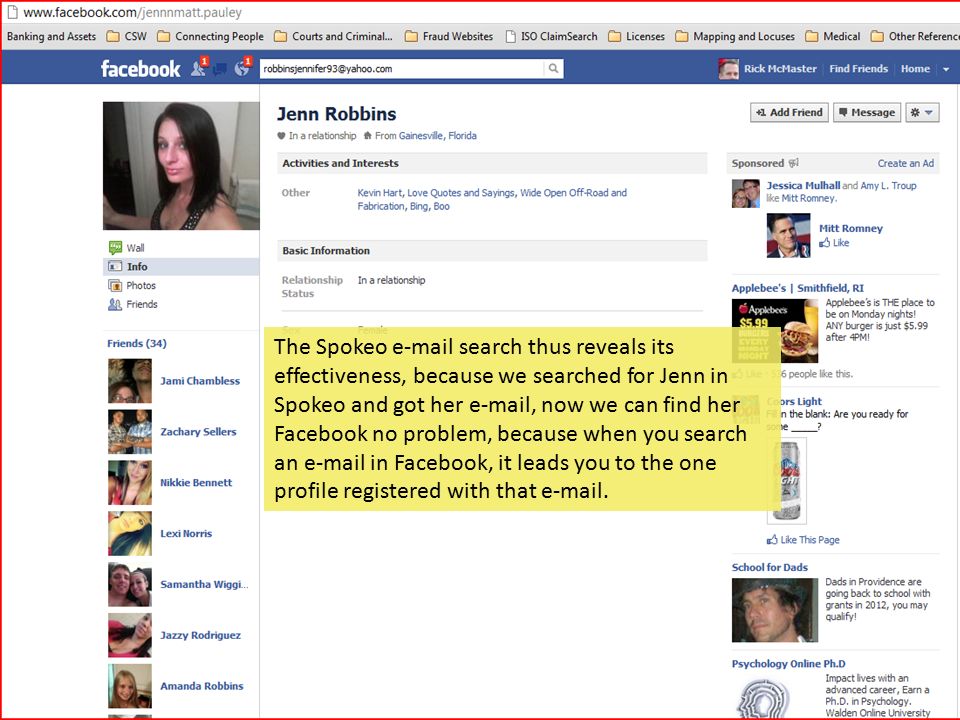Open ISO ClaimSearch bookmark

point(552,37)
